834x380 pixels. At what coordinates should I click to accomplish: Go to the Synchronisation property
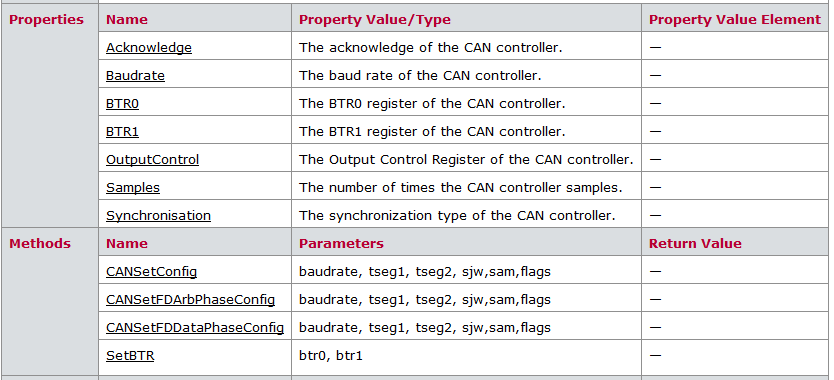tap(158, 216)
